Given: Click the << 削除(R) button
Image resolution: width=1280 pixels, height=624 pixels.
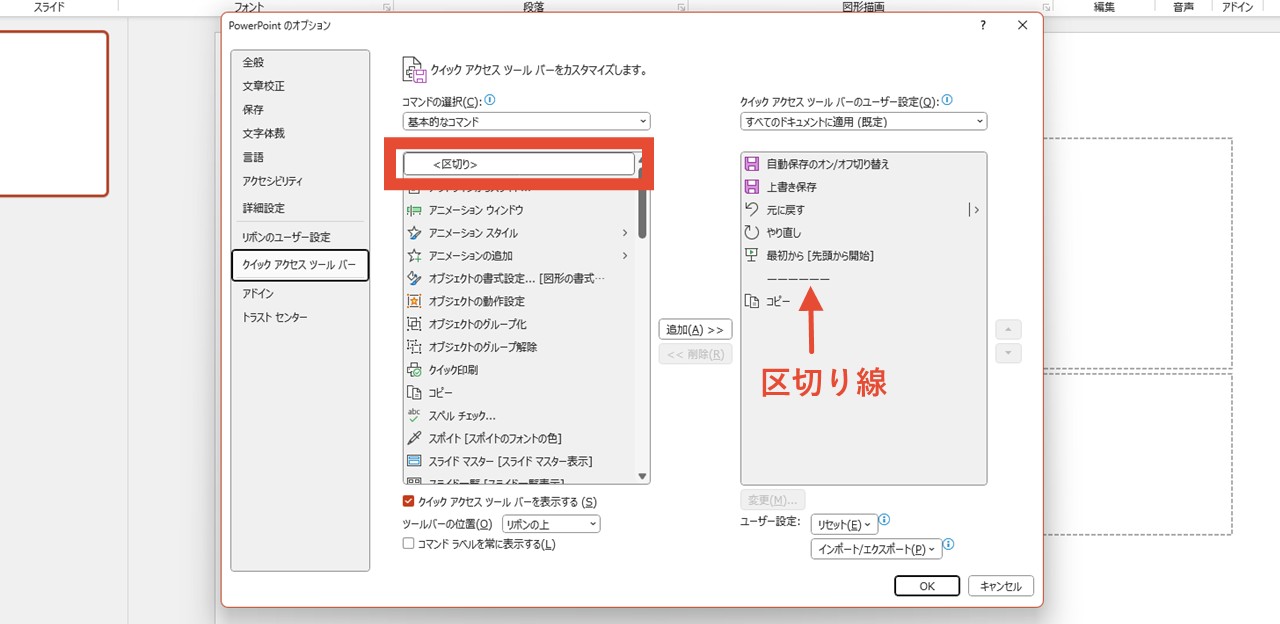Looking at the screenshot, I should pyautogui.click(x=695, y=354).
